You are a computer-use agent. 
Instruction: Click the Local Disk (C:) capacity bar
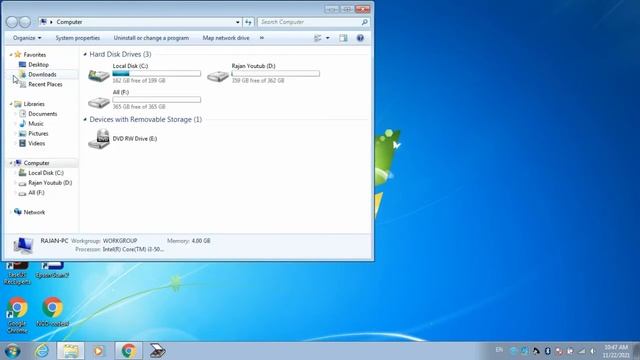[x=157, y=73]
